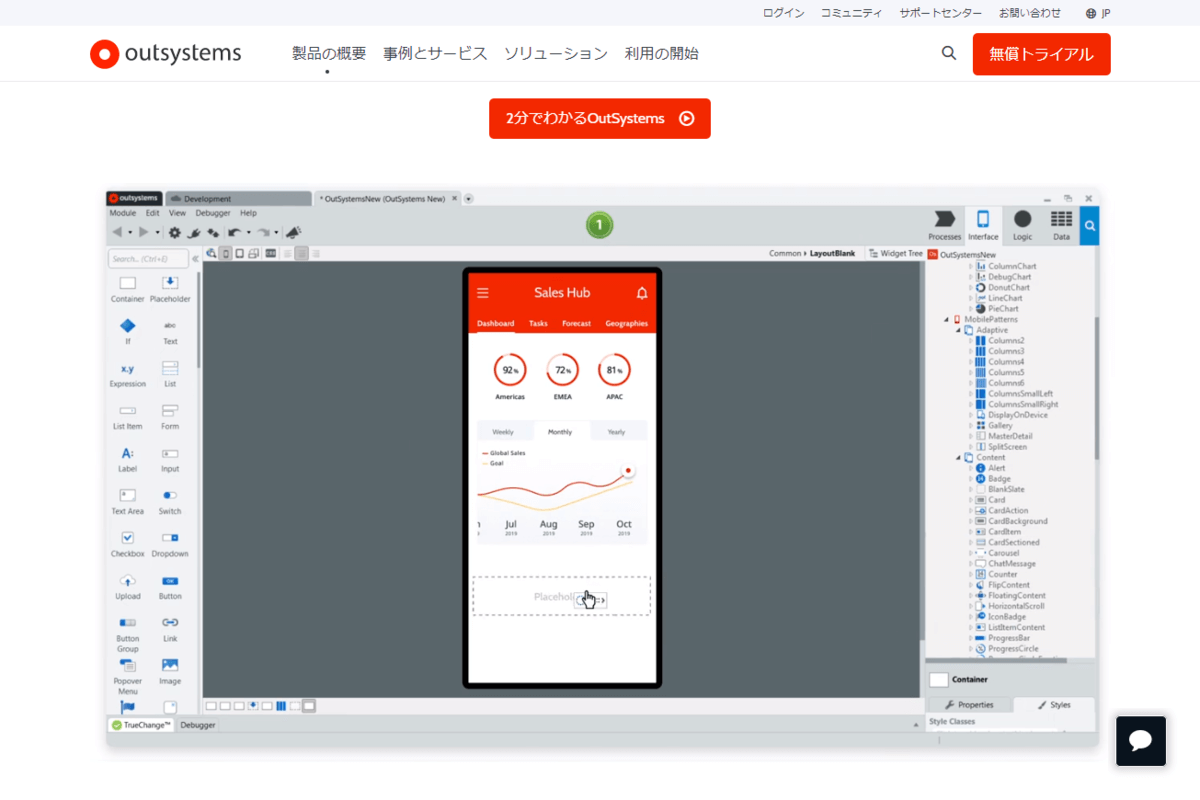Select the Input widget in toolbox
Viewport: 1200px width, 800px height.
click(x=170, y=460)
